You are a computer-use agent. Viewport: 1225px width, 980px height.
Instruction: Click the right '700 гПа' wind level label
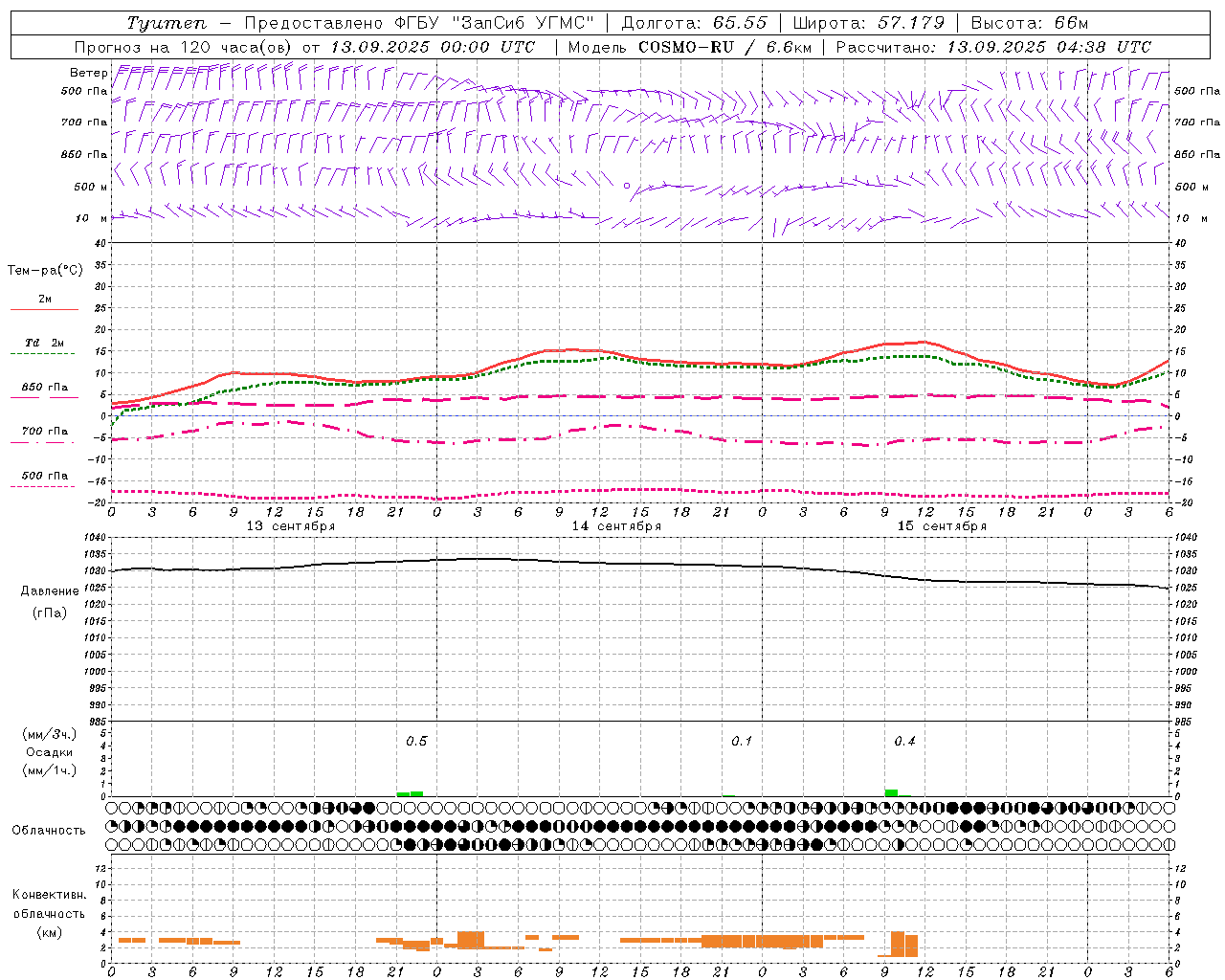(1197, 122)
